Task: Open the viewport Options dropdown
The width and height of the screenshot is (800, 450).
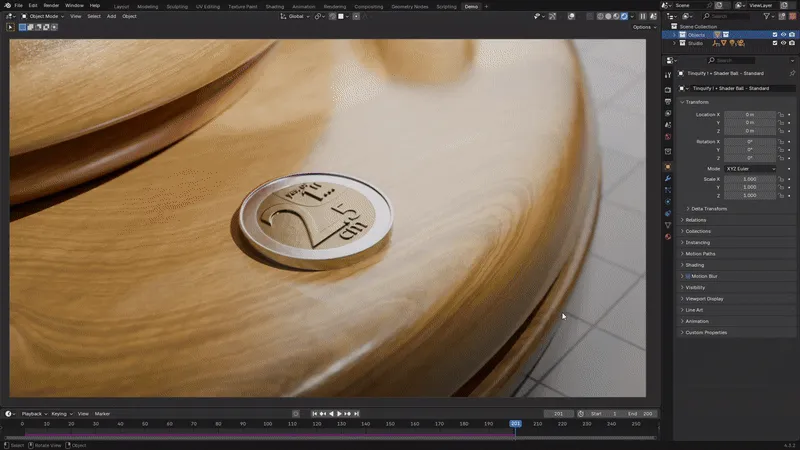Action: (644, 27)
